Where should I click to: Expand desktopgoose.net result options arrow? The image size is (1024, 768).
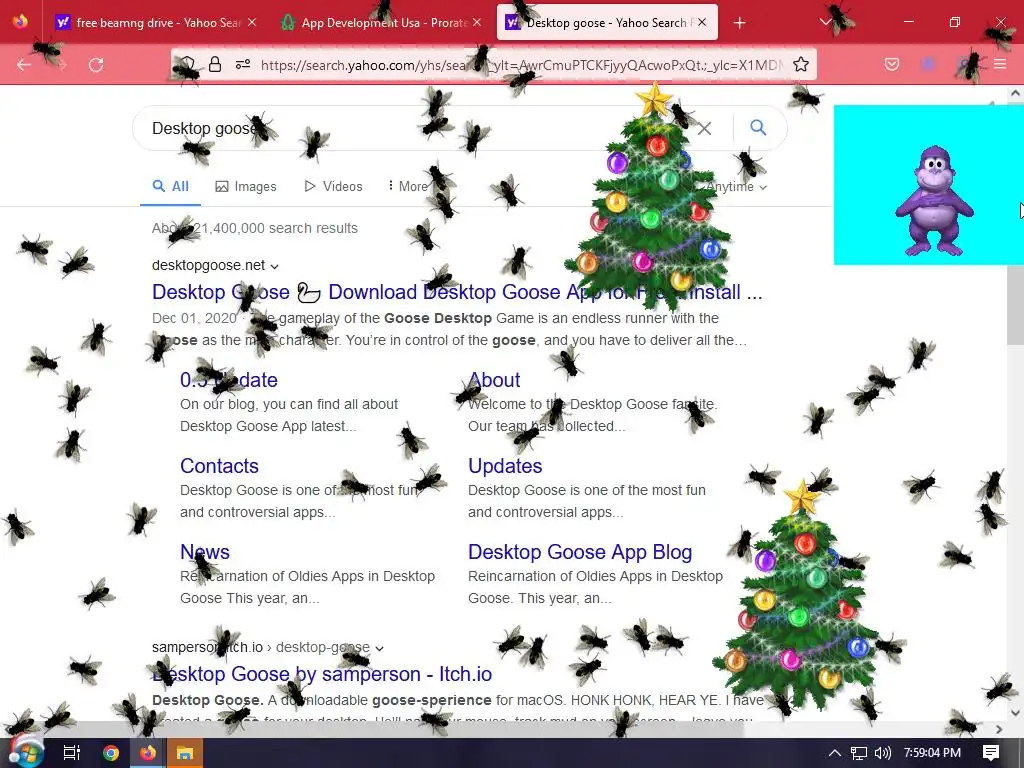(x=275, y=266)
